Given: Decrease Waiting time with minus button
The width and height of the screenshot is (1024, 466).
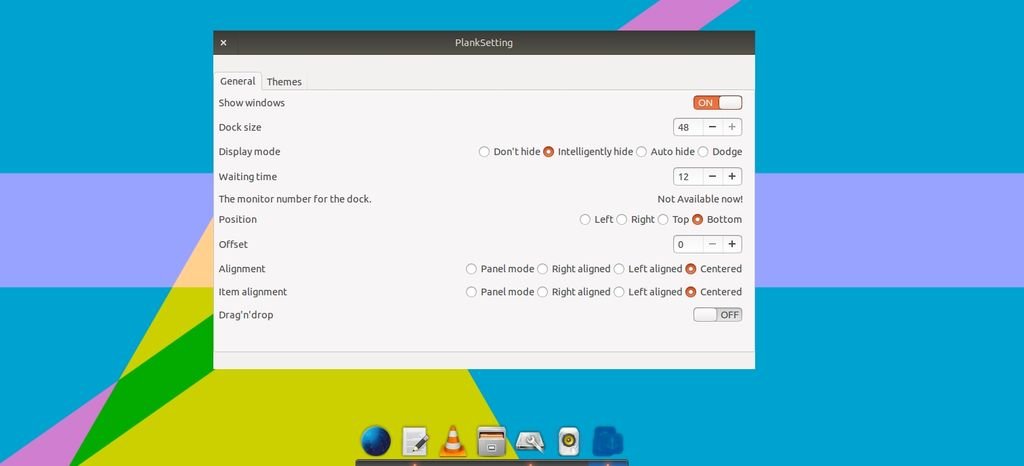Looking at the screenshot, I should click(x=712, y=176).
